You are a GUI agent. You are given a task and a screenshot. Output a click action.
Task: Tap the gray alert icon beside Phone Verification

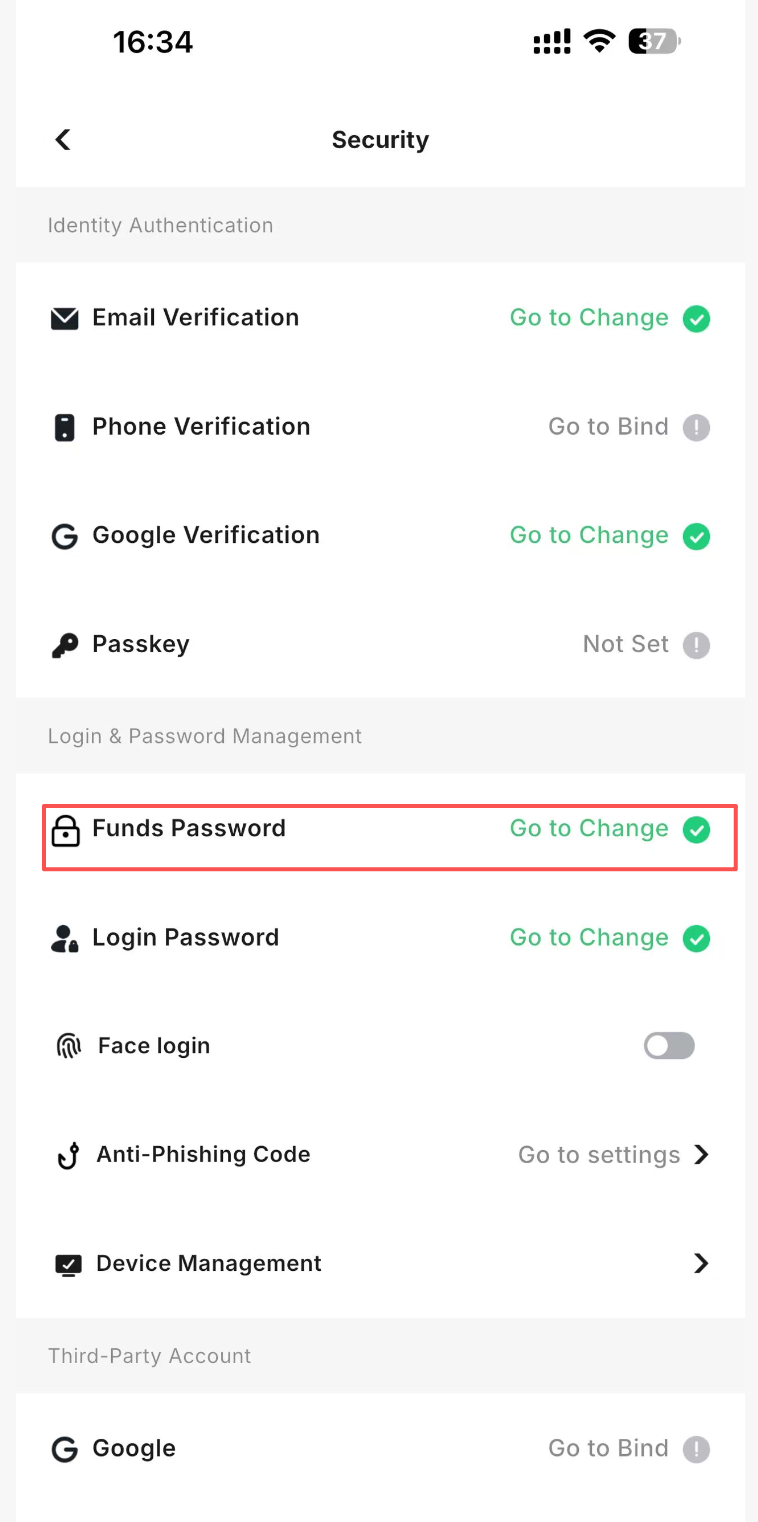[696, 428]
